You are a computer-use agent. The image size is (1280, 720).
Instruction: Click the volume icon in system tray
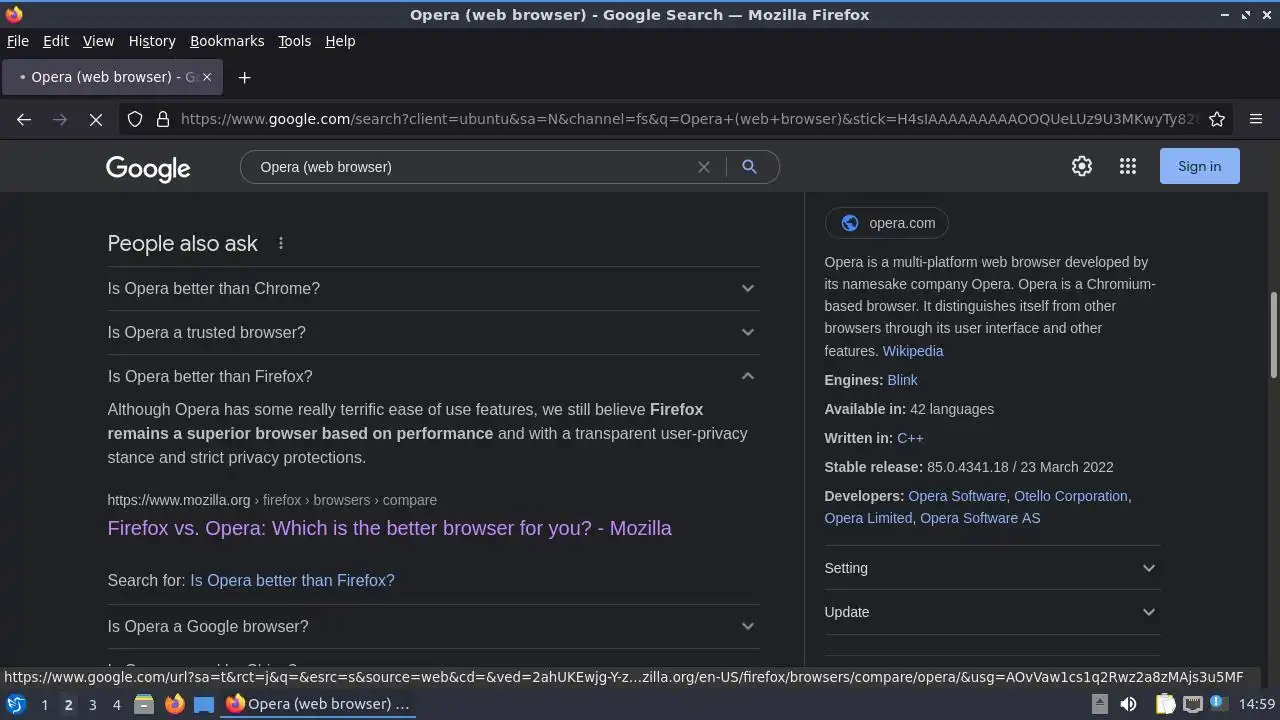(x=1128, y=704)
